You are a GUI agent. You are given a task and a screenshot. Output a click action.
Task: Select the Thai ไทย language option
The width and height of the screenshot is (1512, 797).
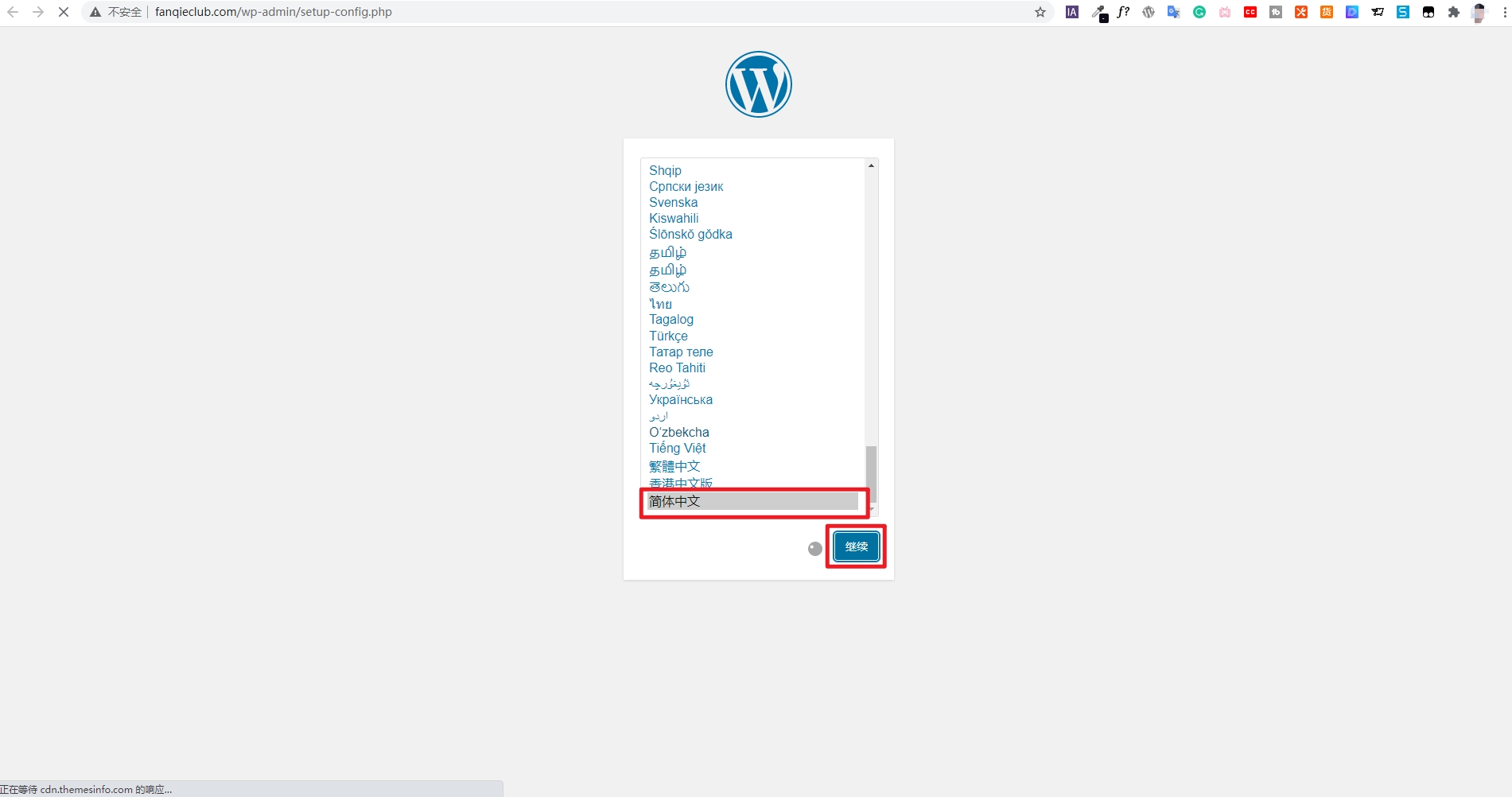click(660, 304)
